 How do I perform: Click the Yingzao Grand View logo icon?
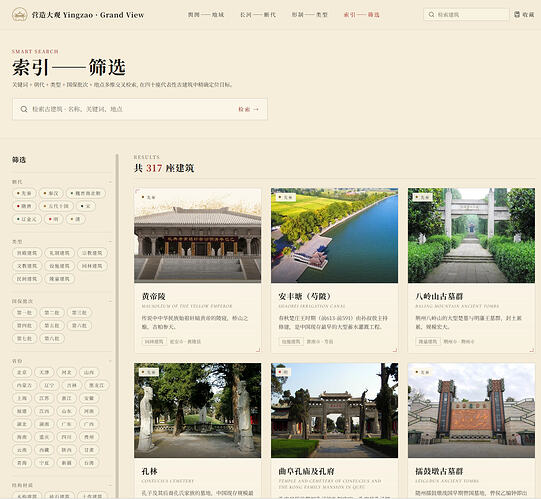tap(19, 15)
